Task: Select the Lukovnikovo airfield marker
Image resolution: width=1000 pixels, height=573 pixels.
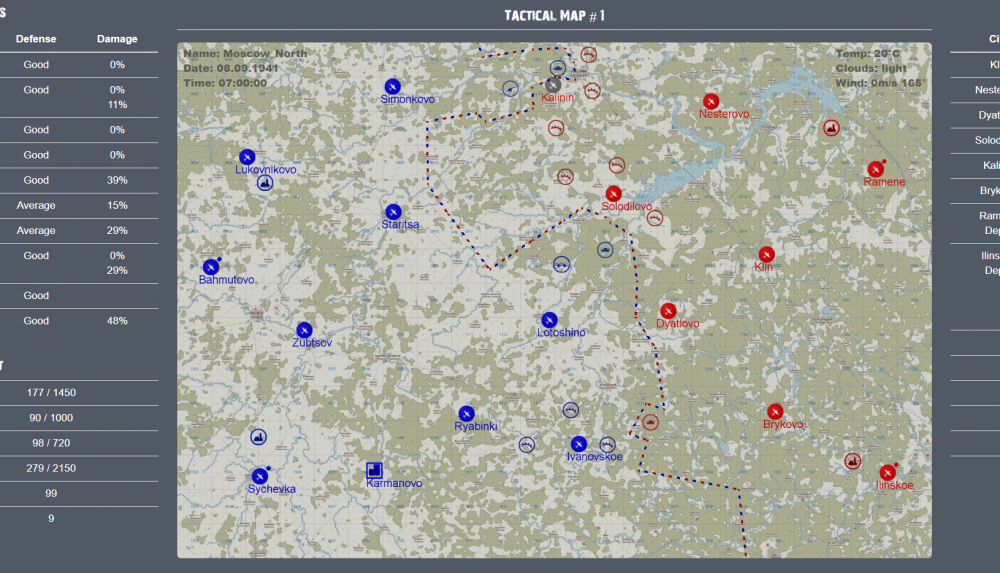Action: coord(247,157)
